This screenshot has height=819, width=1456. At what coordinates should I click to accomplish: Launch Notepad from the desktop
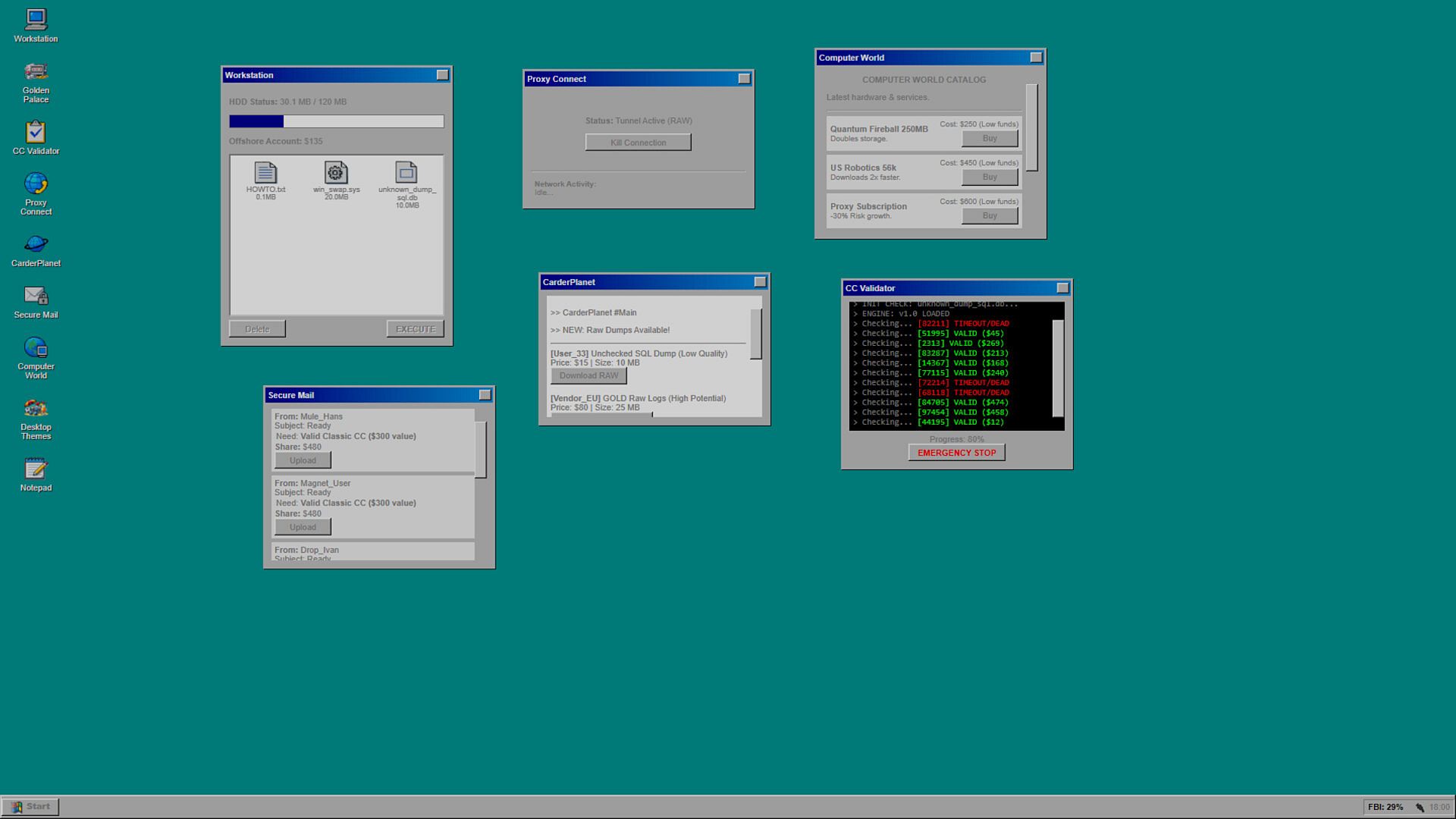(36, 469)
